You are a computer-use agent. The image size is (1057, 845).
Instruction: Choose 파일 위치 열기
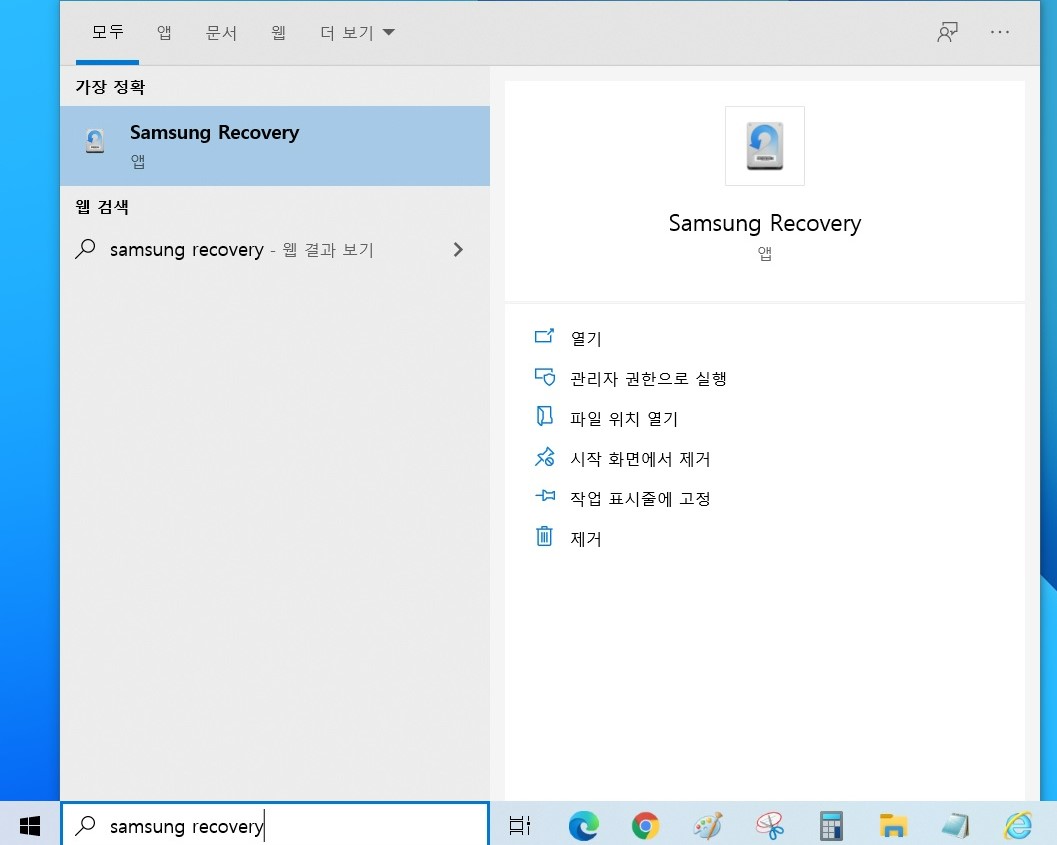[624, 418]
